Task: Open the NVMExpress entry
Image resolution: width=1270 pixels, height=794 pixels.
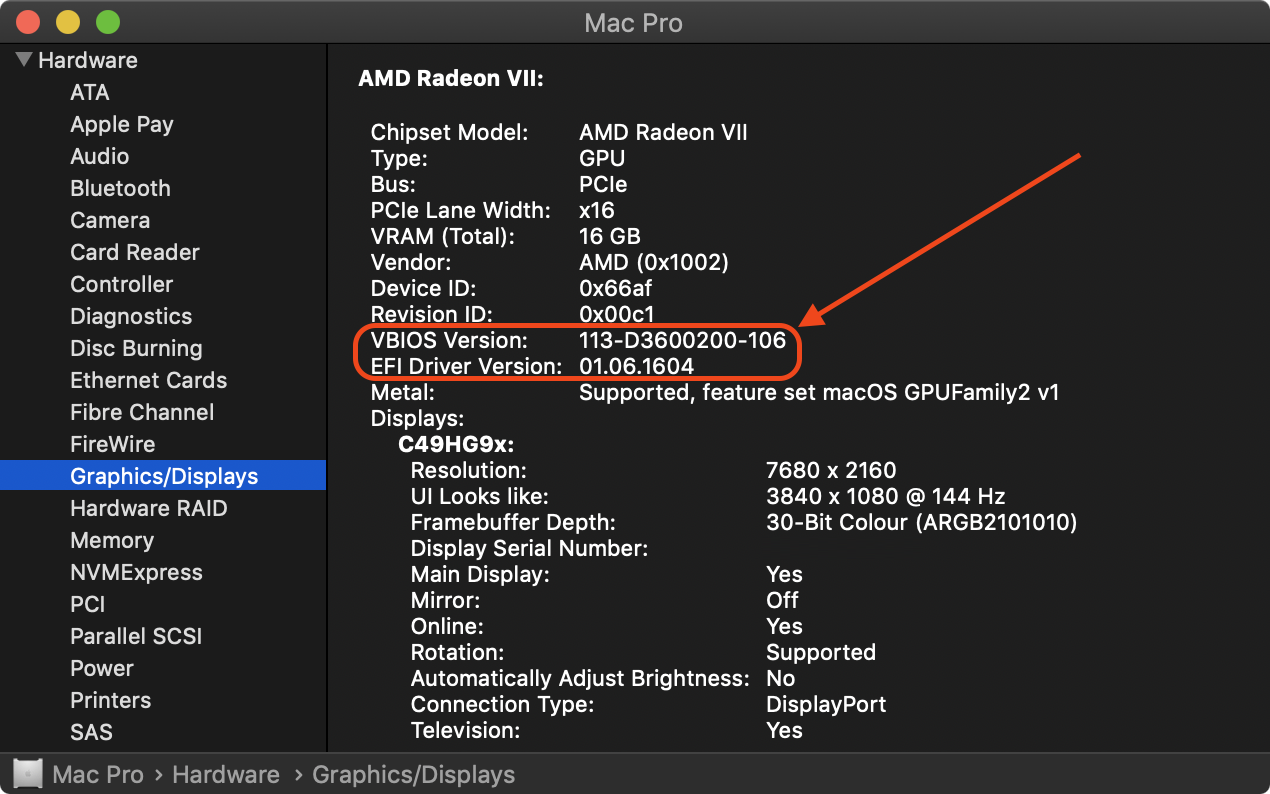Action: [136, 572]
